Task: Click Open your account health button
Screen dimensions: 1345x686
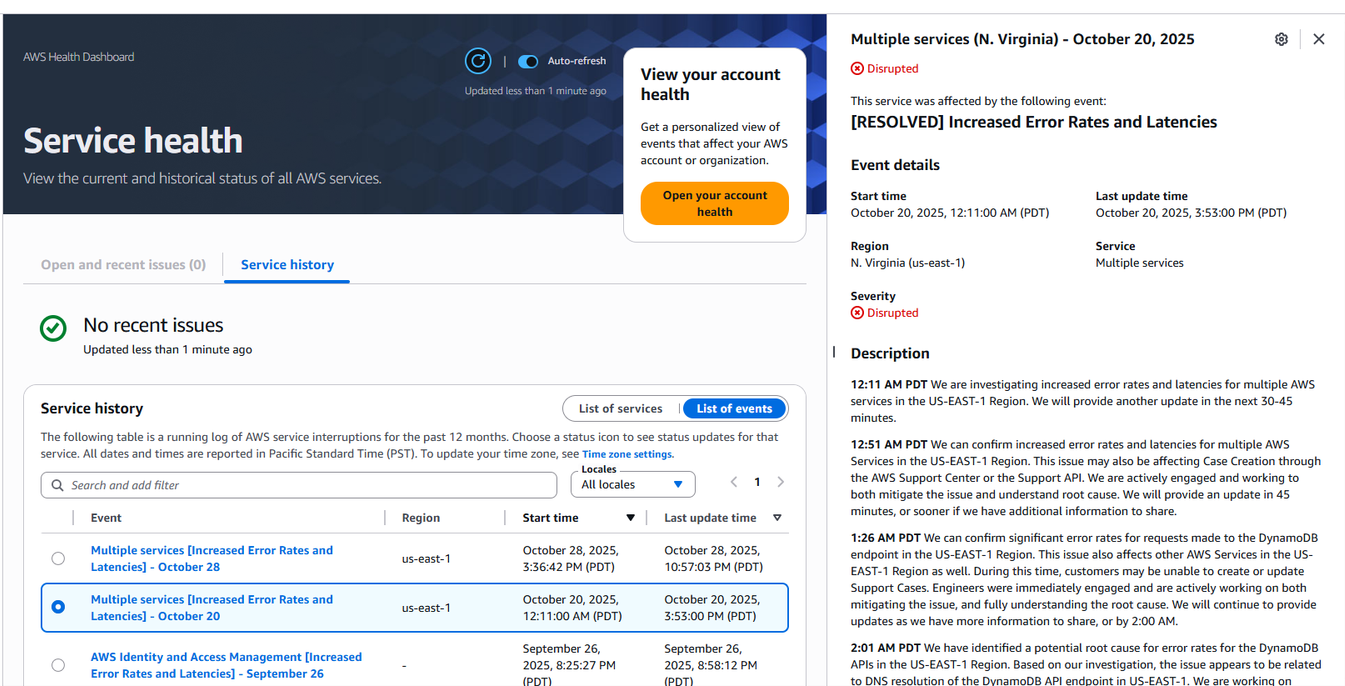Action: coord(714,203)
